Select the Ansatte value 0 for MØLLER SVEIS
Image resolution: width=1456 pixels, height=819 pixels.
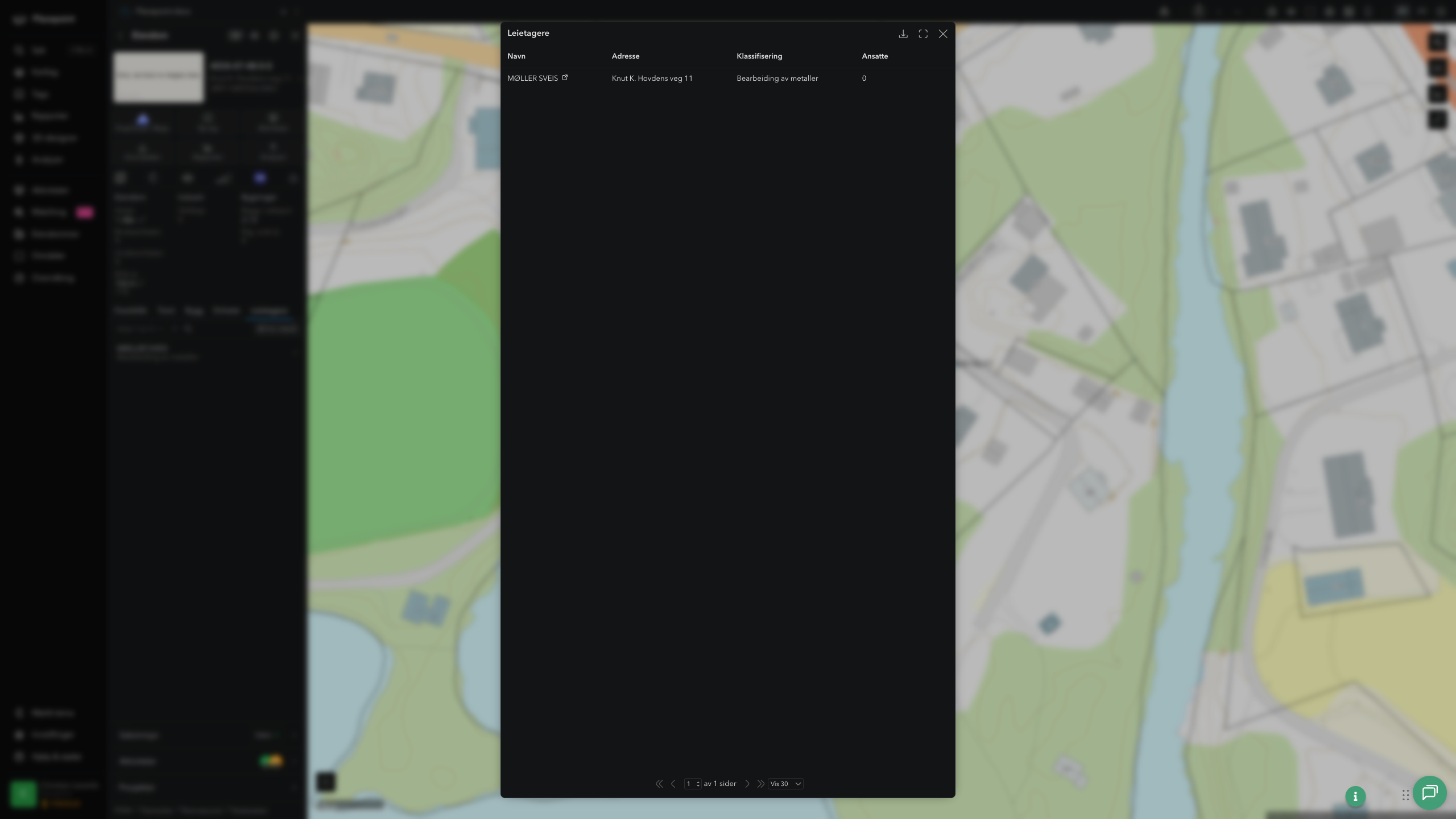(864, 78)
